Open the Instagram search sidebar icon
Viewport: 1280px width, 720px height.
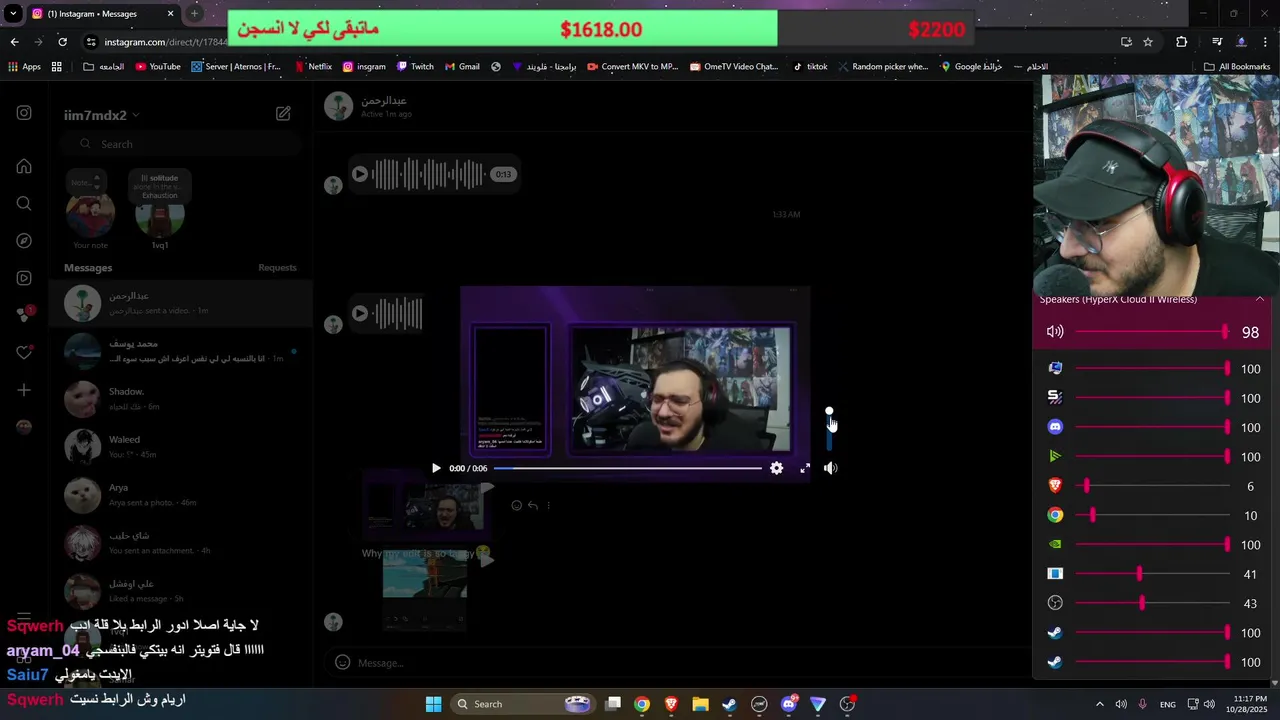pos(24,203)
